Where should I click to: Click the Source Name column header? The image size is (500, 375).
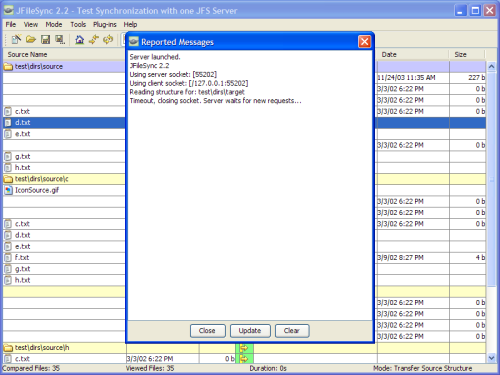click(x=63, y=54)
